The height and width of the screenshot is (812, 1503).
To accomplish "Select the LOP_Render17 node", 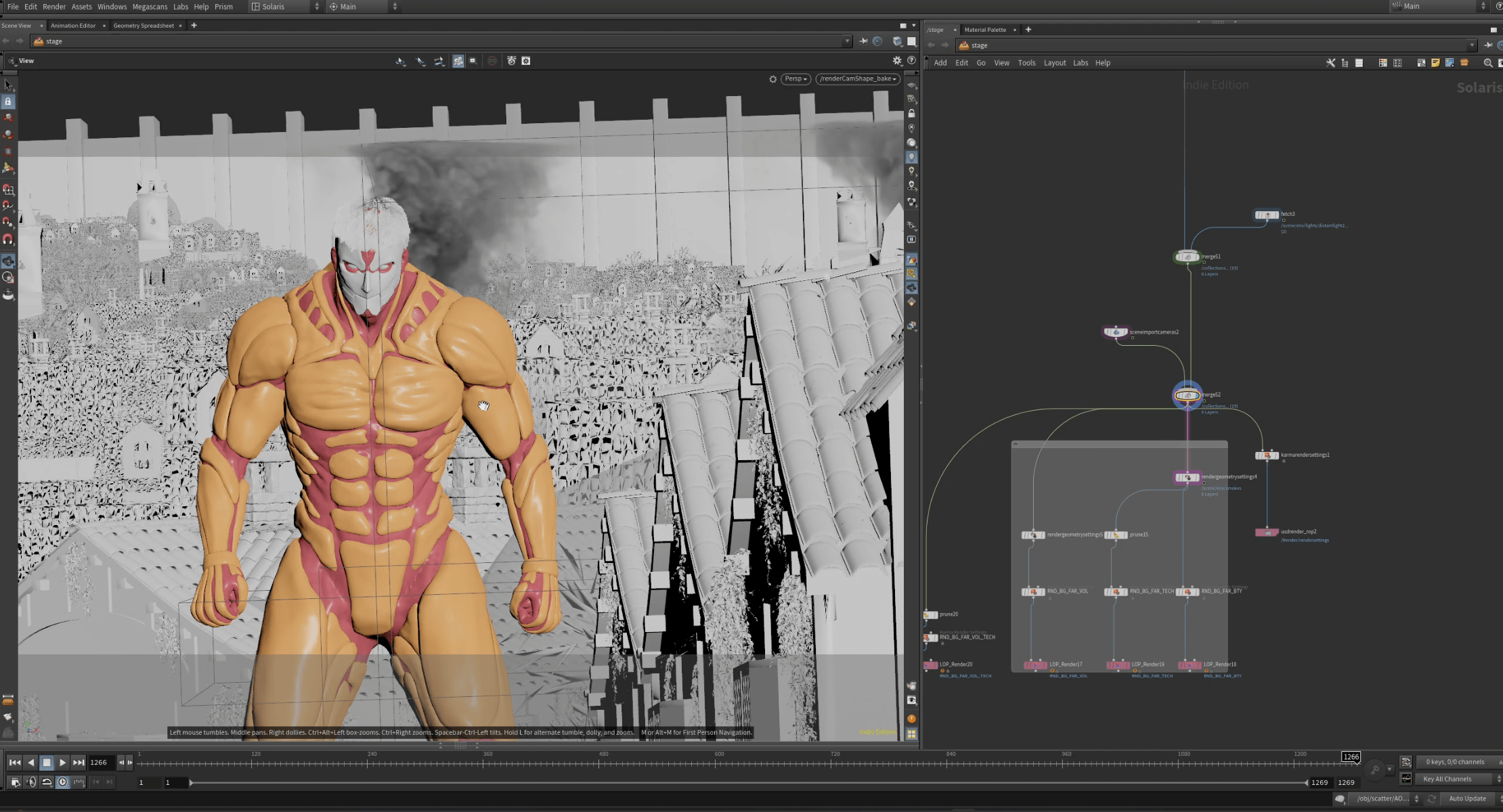I will click(1035, 665).
